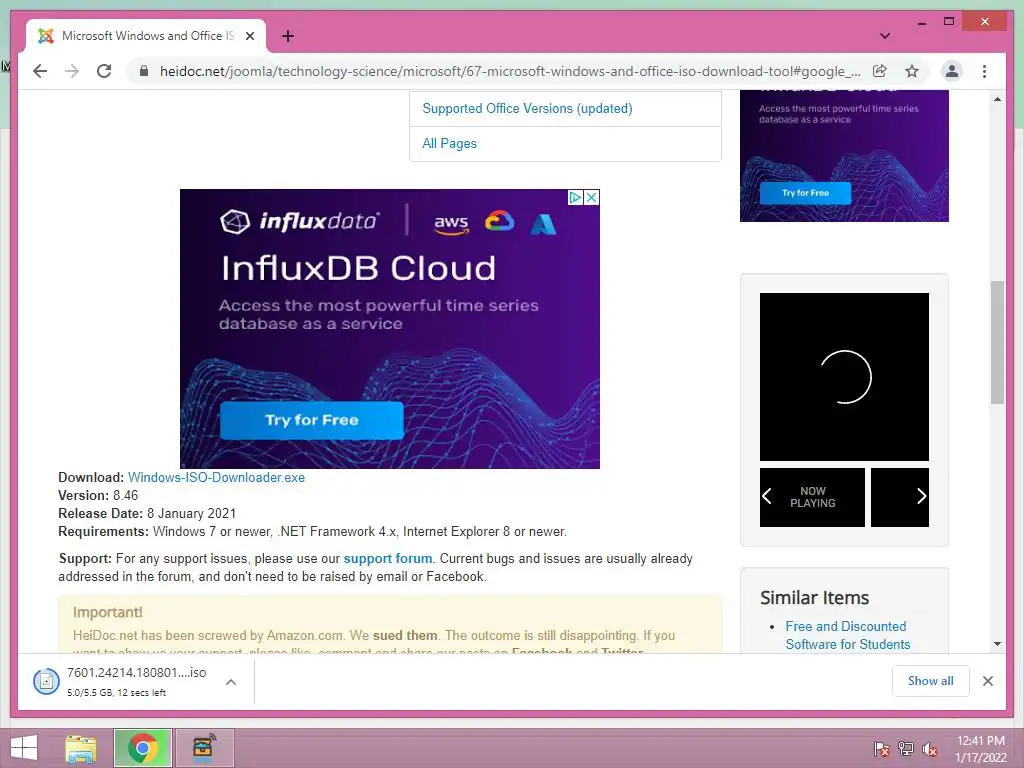Open the tab search chevron
Viewport: 1024px width, 768px height.
[x=885, y=36]
